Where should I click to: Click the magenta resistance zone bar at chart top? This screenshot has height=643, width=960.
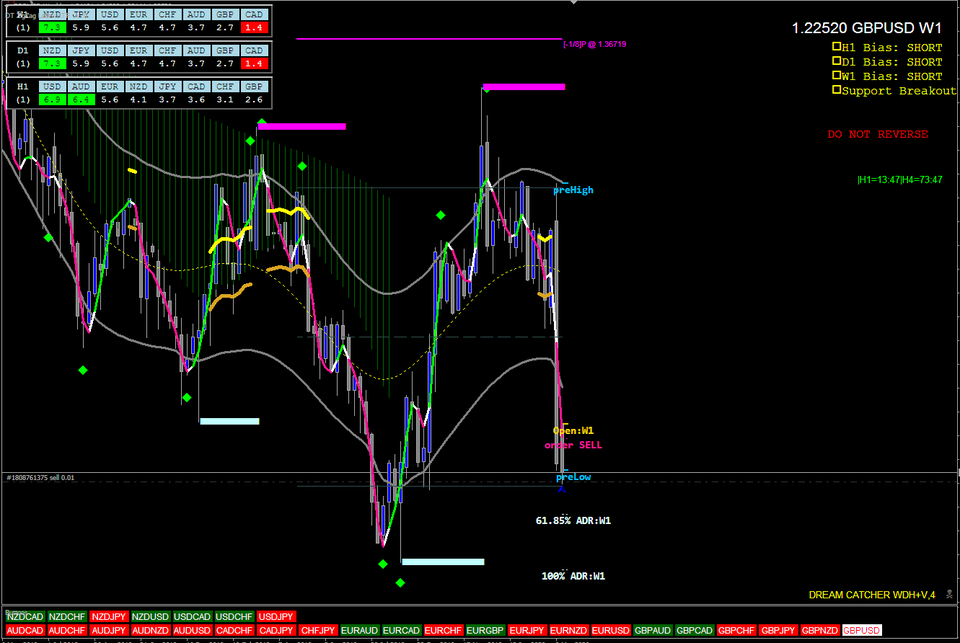point(525,87)
